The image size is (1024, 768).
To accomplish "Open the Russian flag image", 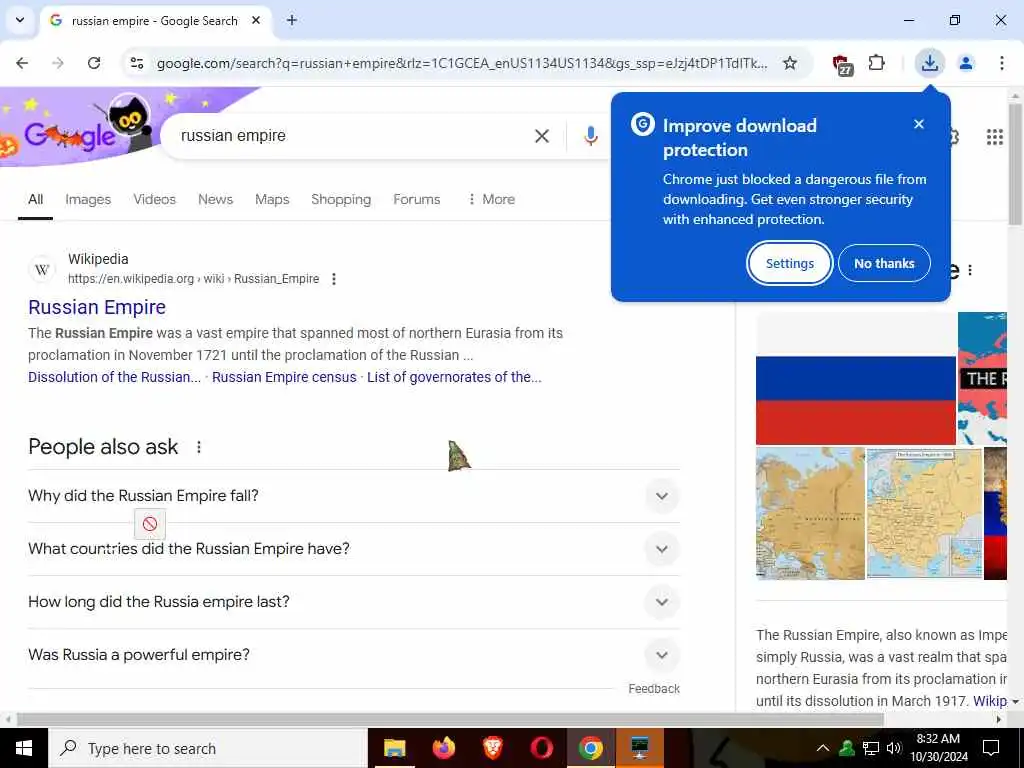I will click(x=856, y=378).
